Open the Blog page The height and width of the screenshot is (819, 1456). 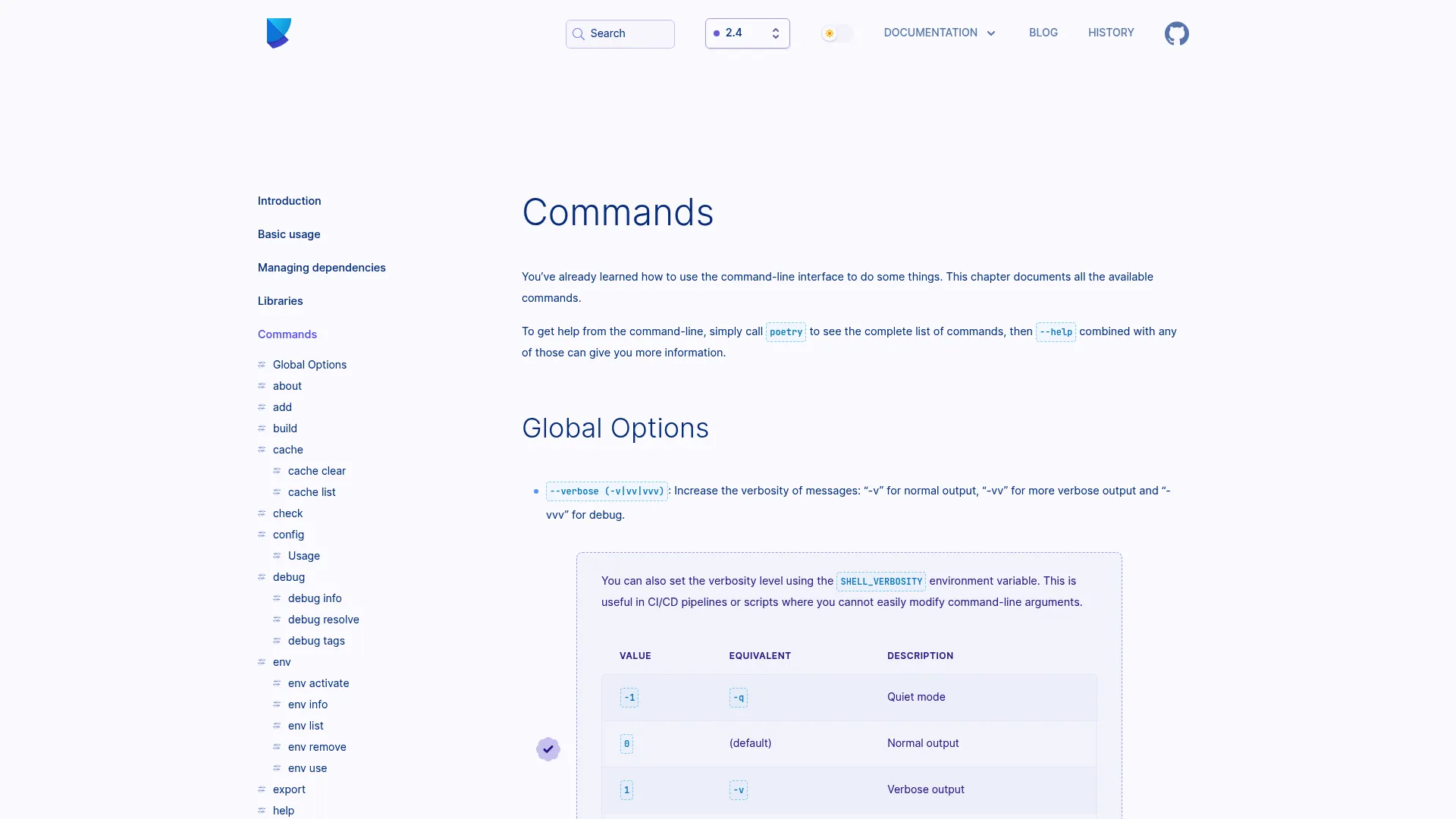point(1043,33)
